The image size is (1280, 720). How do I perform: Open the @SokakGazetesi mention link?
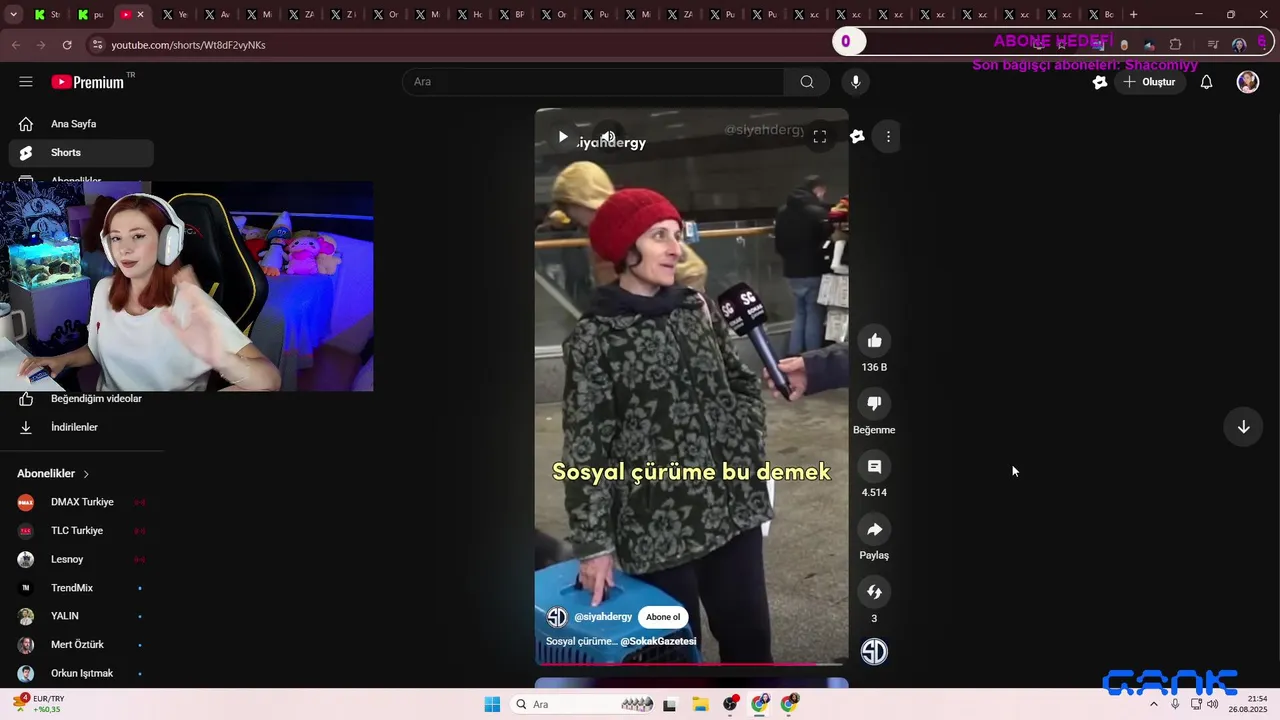(658, 641)
